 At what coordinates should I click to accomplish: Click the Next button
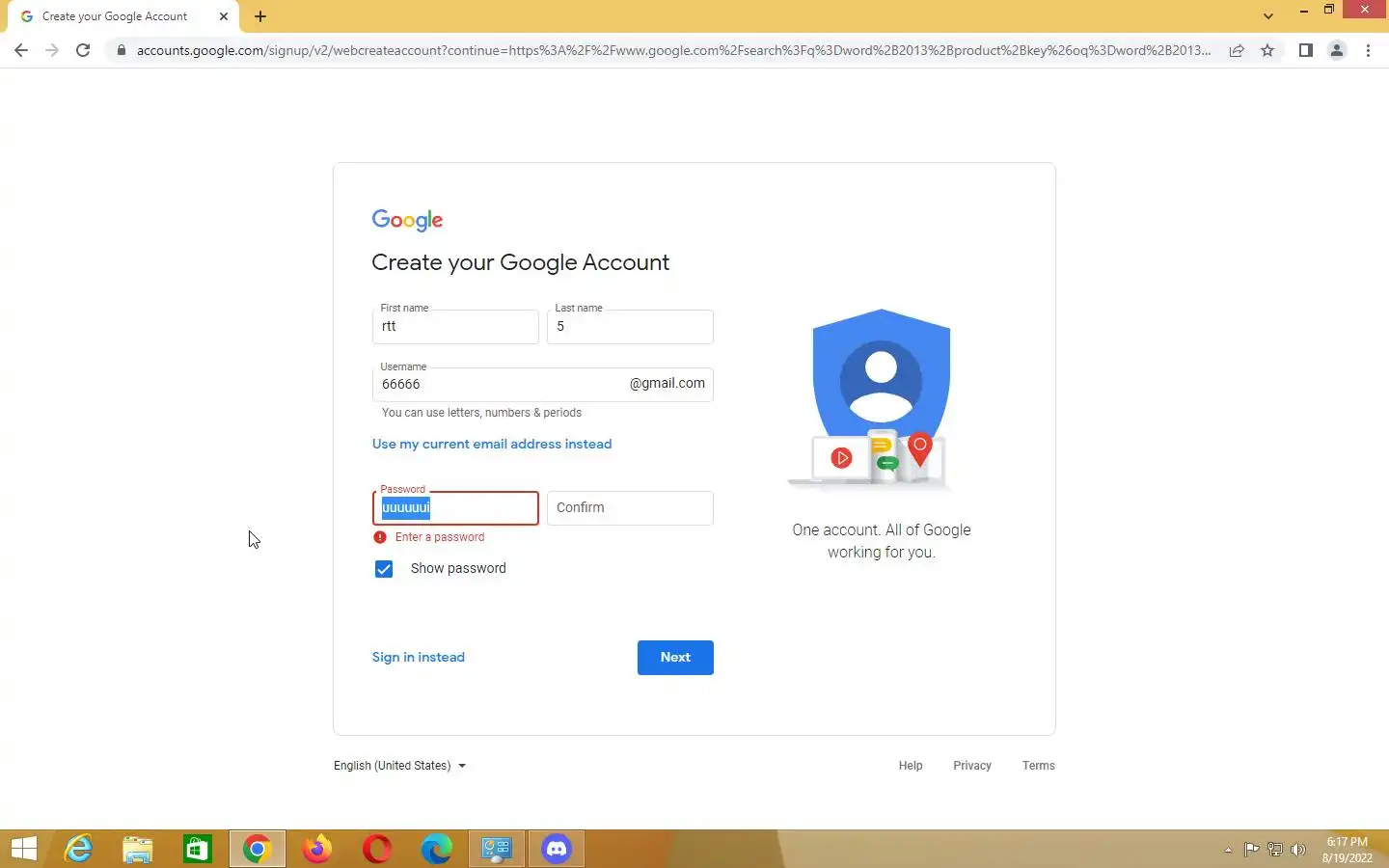675,658
